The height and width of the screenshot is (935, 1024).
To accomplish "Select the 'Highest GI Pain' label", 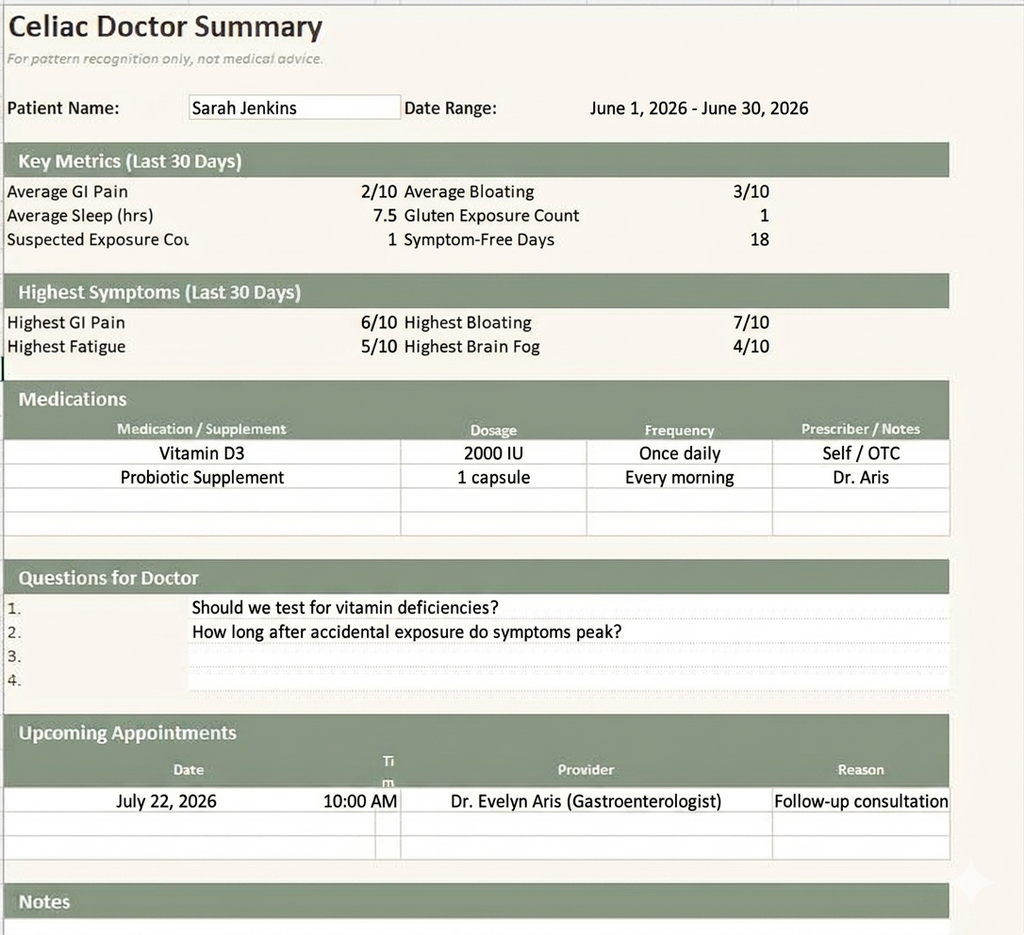I will coord(66,323).
